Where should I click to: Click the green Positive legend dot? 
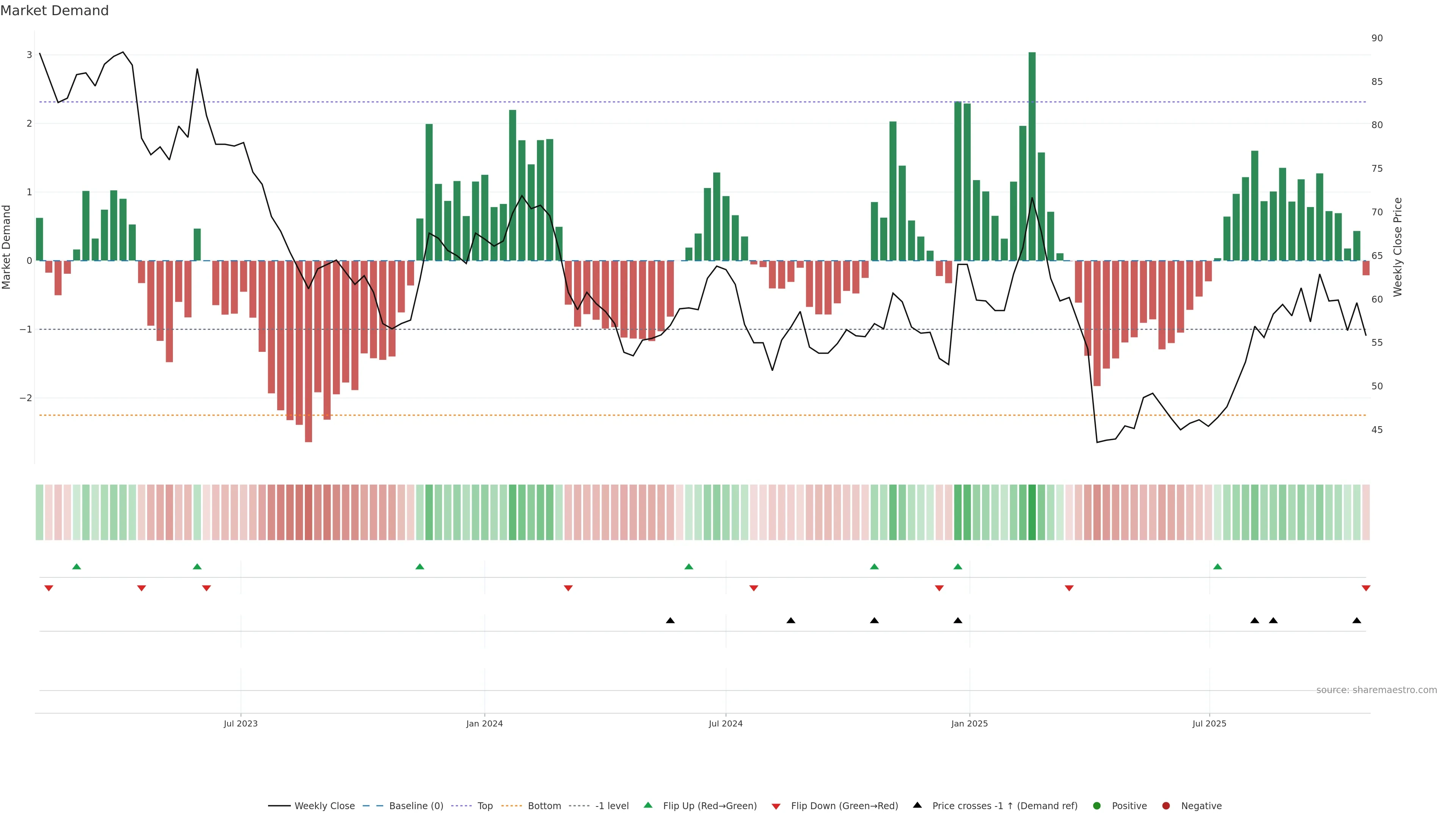pyautogui.click(x=1097, y=805)
